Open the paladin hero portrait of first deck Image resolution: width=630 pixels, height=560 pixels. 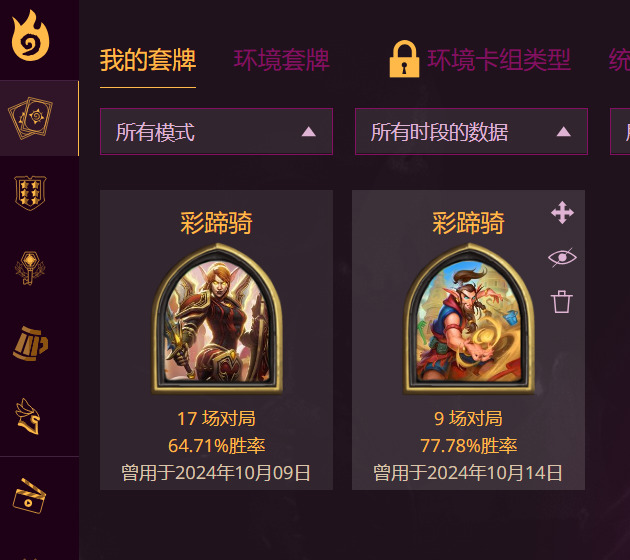coord(217,319)
